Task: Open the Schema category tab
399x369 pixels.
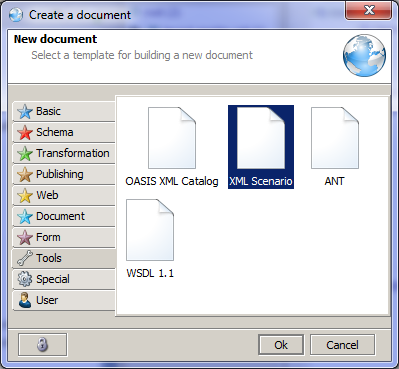Action: [x=64, y=132]
